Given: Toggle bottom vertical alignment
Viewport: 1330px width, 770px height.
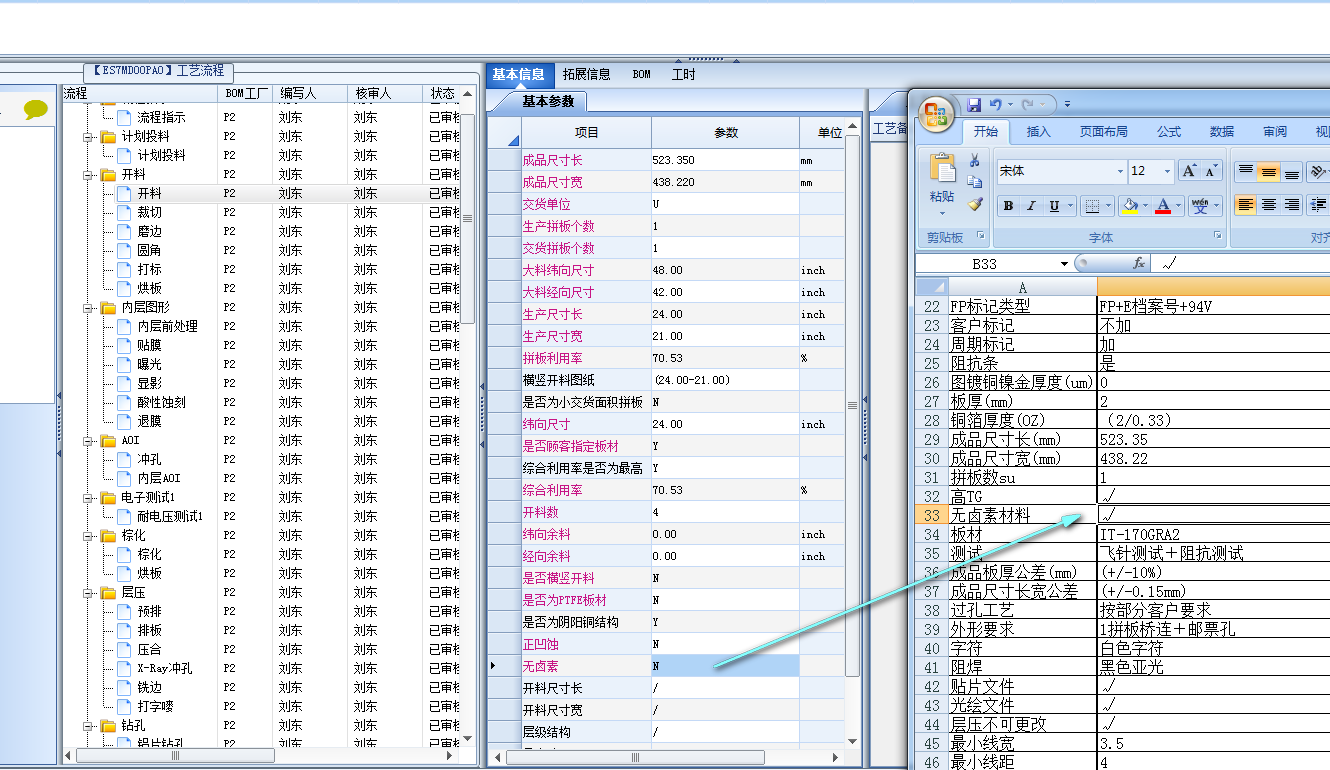Looking at the screenshot, I should coord(1292,171).
